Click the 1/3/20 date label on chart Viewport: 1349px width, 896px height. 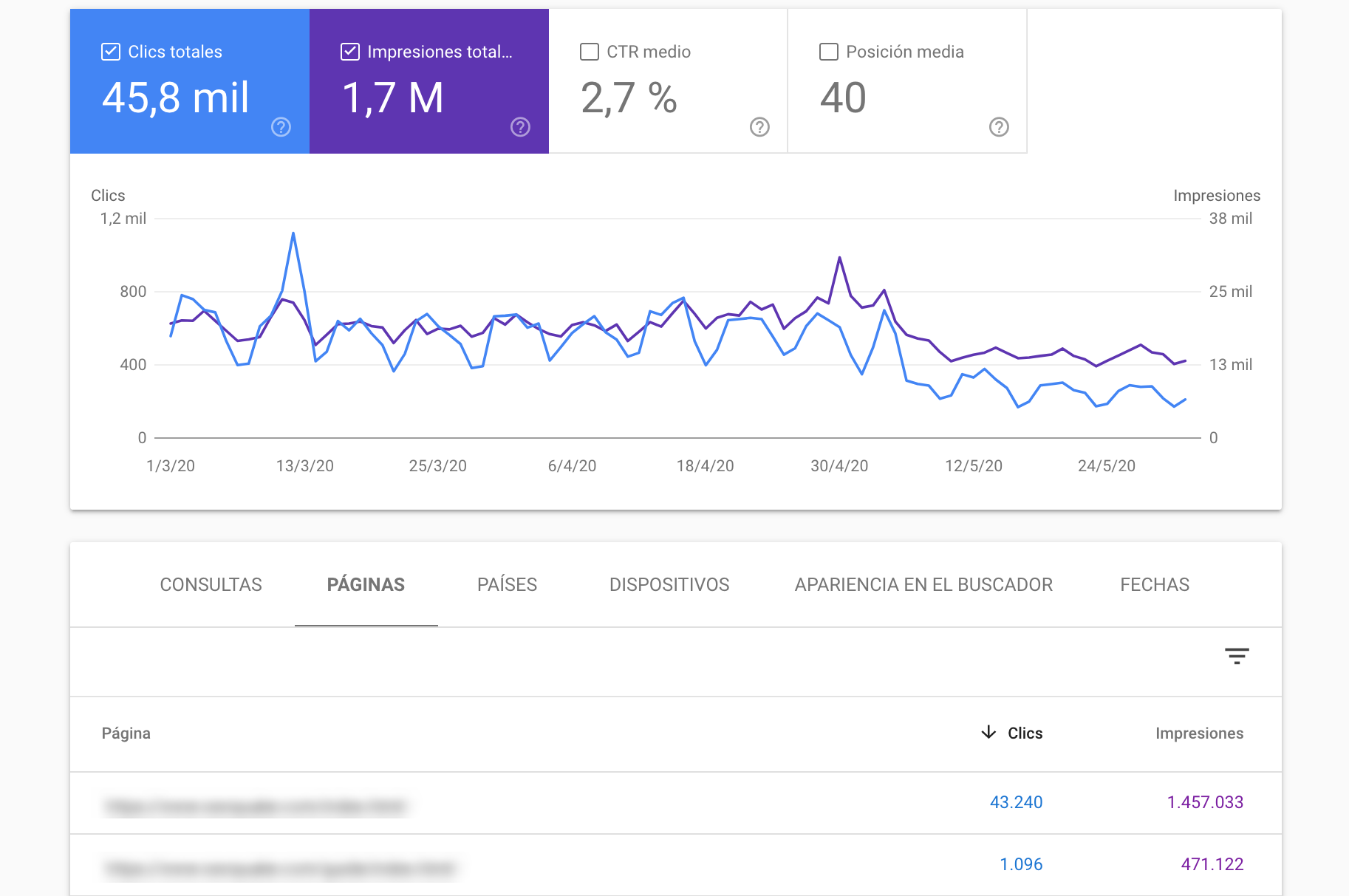(x=171, y=466)
